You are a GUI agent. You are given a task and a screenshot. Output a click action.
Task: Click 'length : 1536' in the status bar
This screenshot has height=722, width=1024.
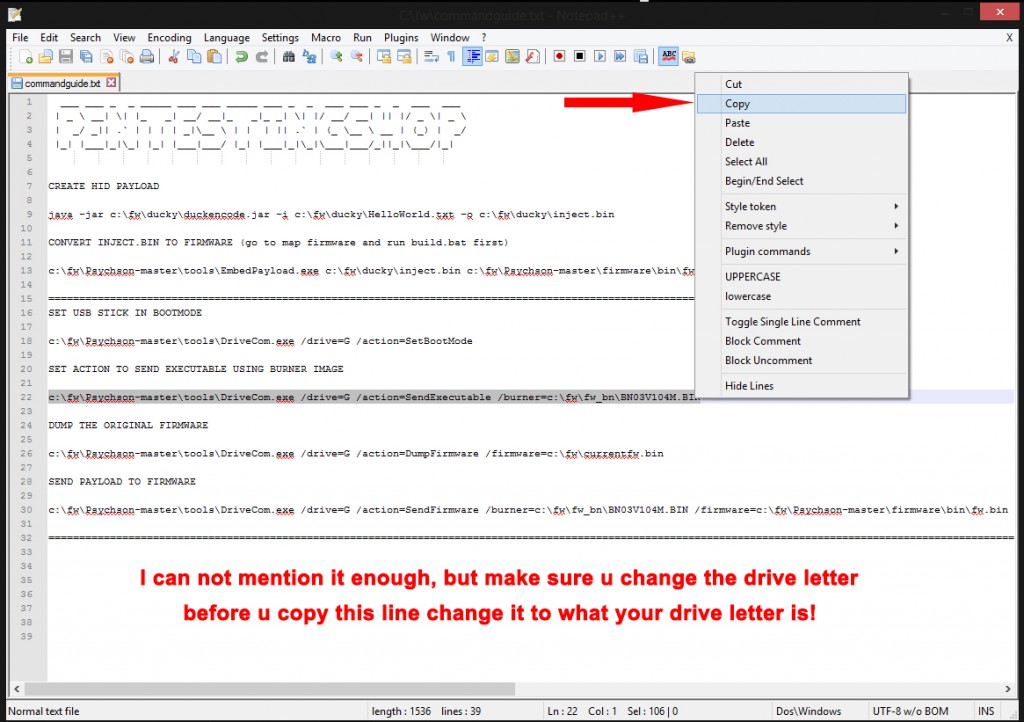click(x=401, y=711)
